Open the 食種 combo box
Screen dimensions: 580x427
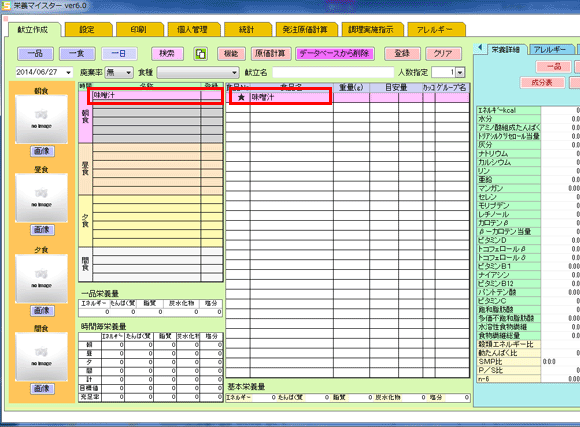pos(198,73)
